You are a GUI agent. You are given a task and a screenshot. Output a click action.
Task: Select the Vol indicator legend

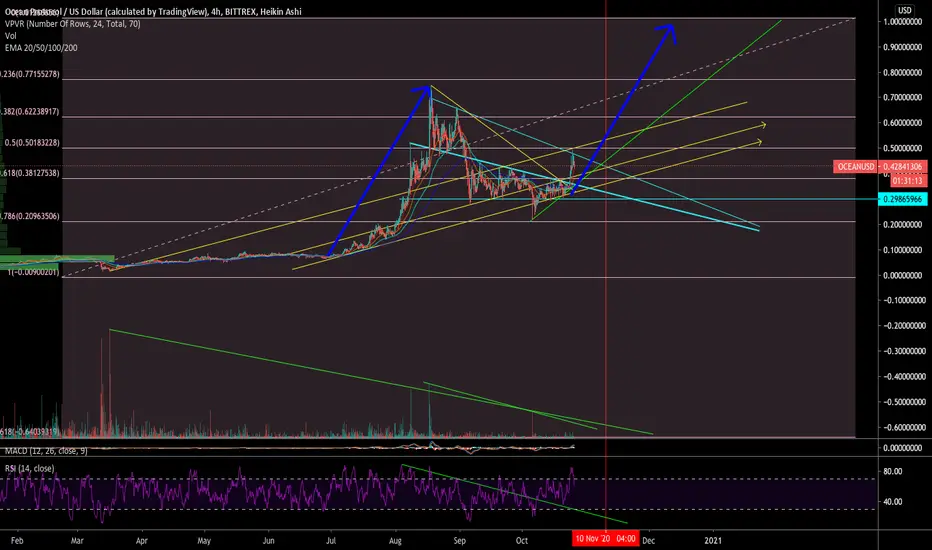[x=11, y=36]
